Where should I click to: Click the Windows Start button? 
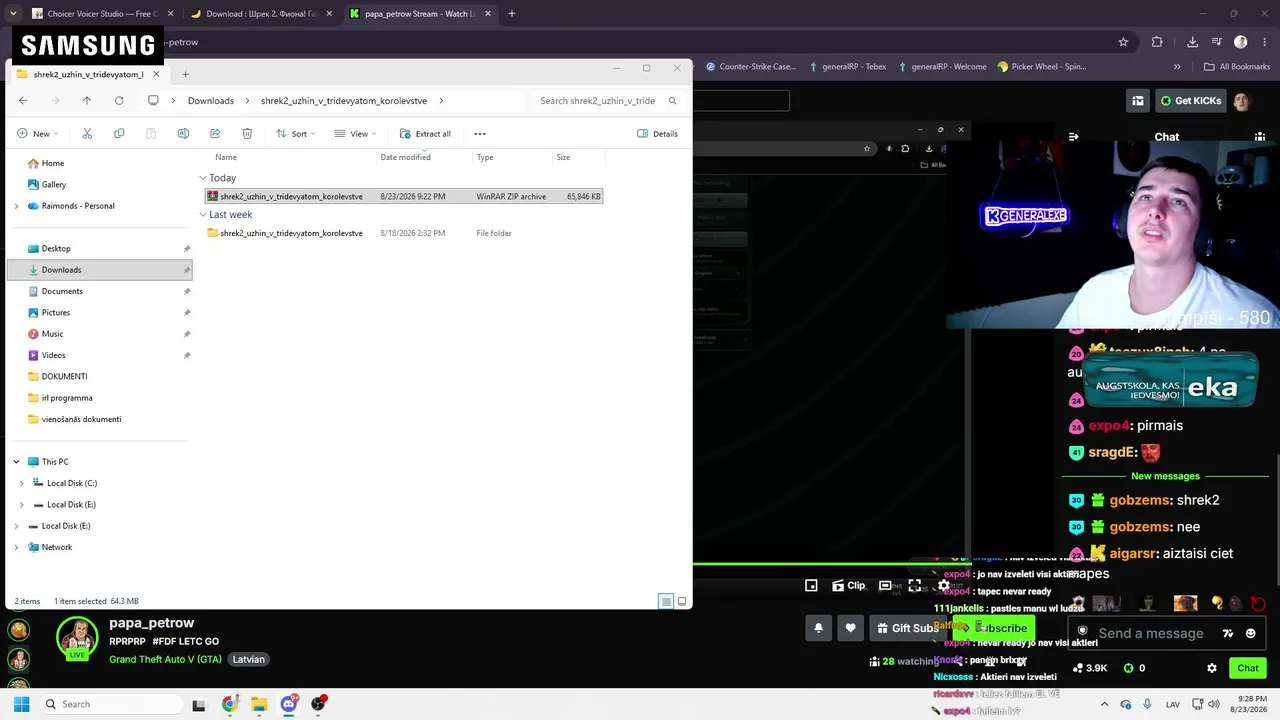[21, 704]
